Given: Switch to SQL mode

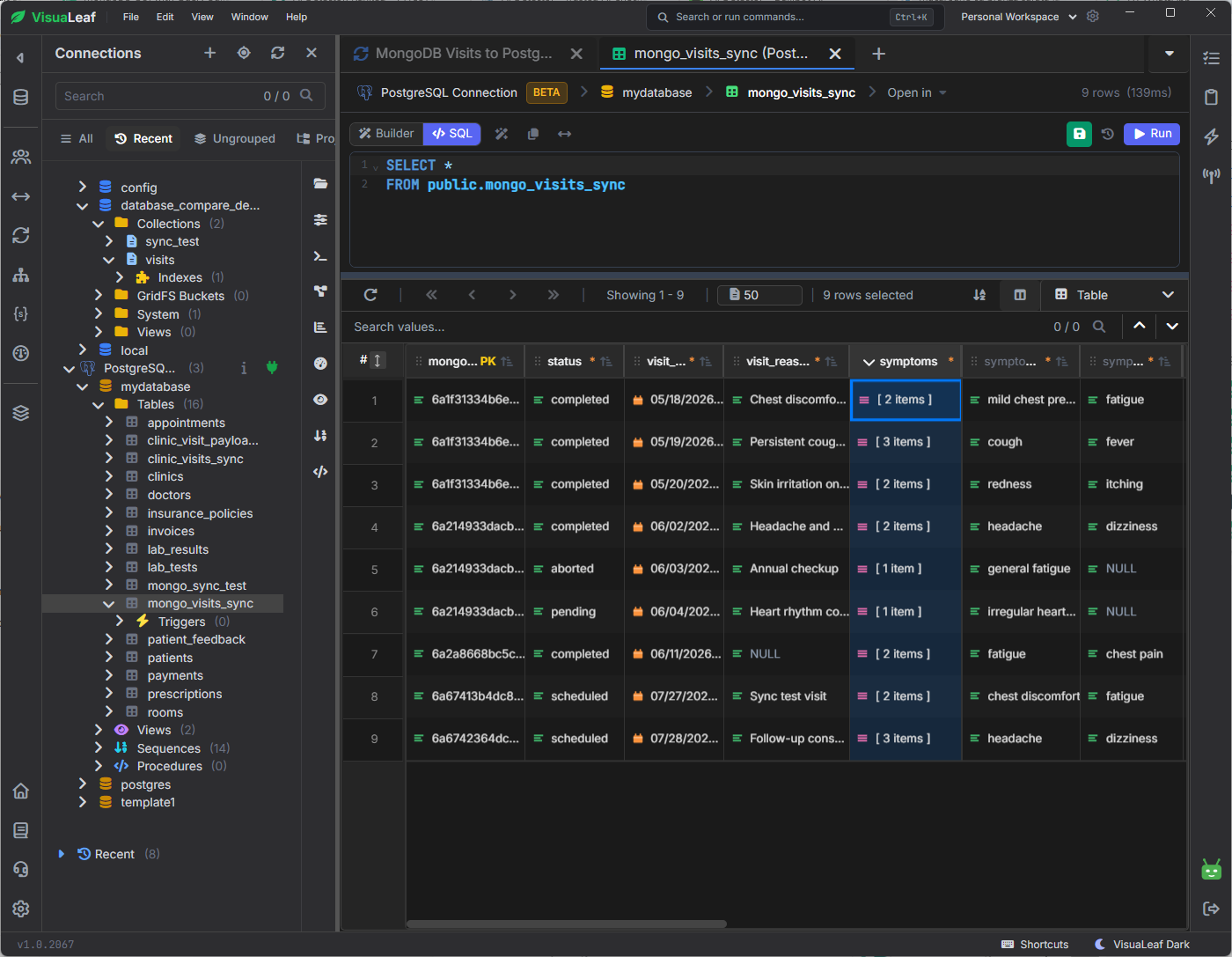Looking at the screenshot, I should (452, 134).
